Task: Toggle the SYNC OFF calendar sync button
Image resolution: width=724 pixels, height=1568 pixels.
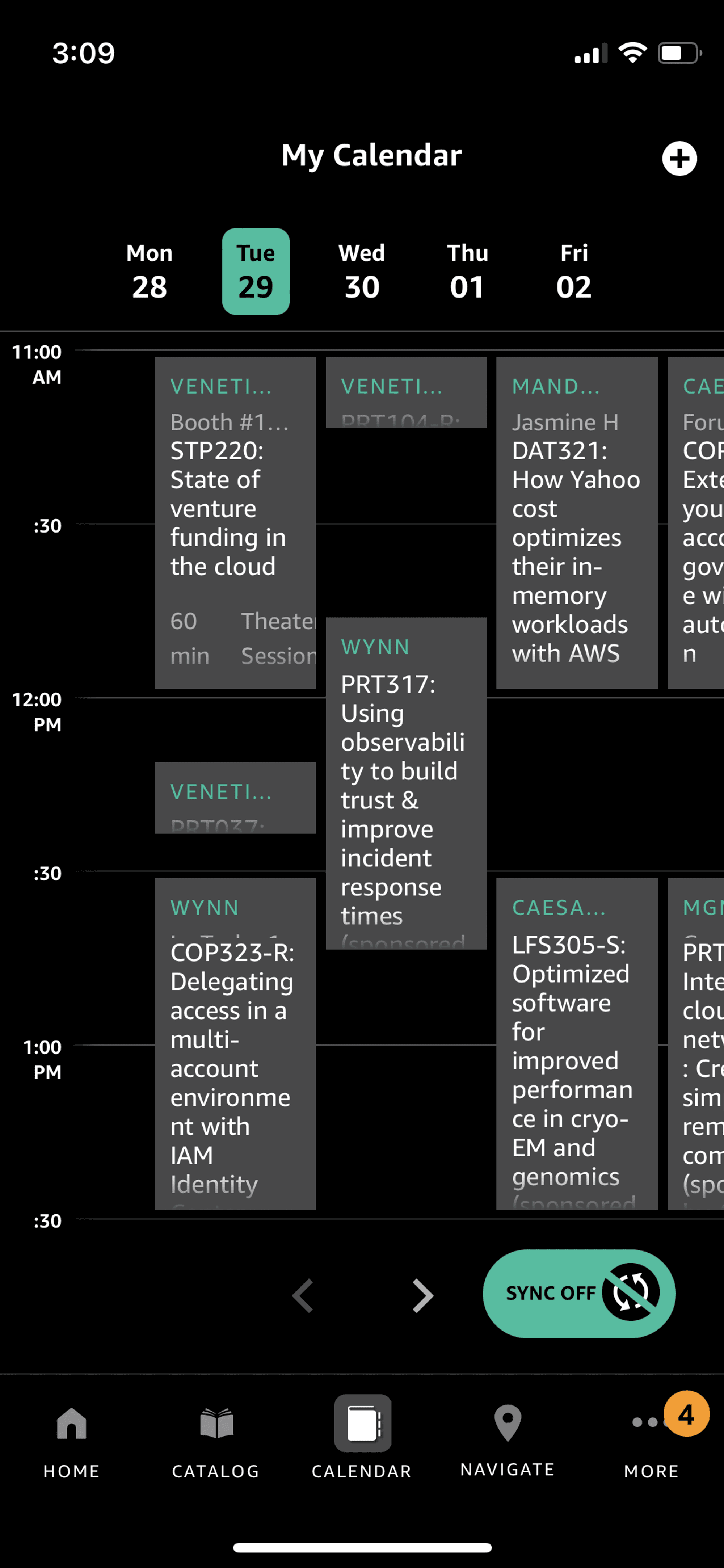Action: pos(578,1294)
